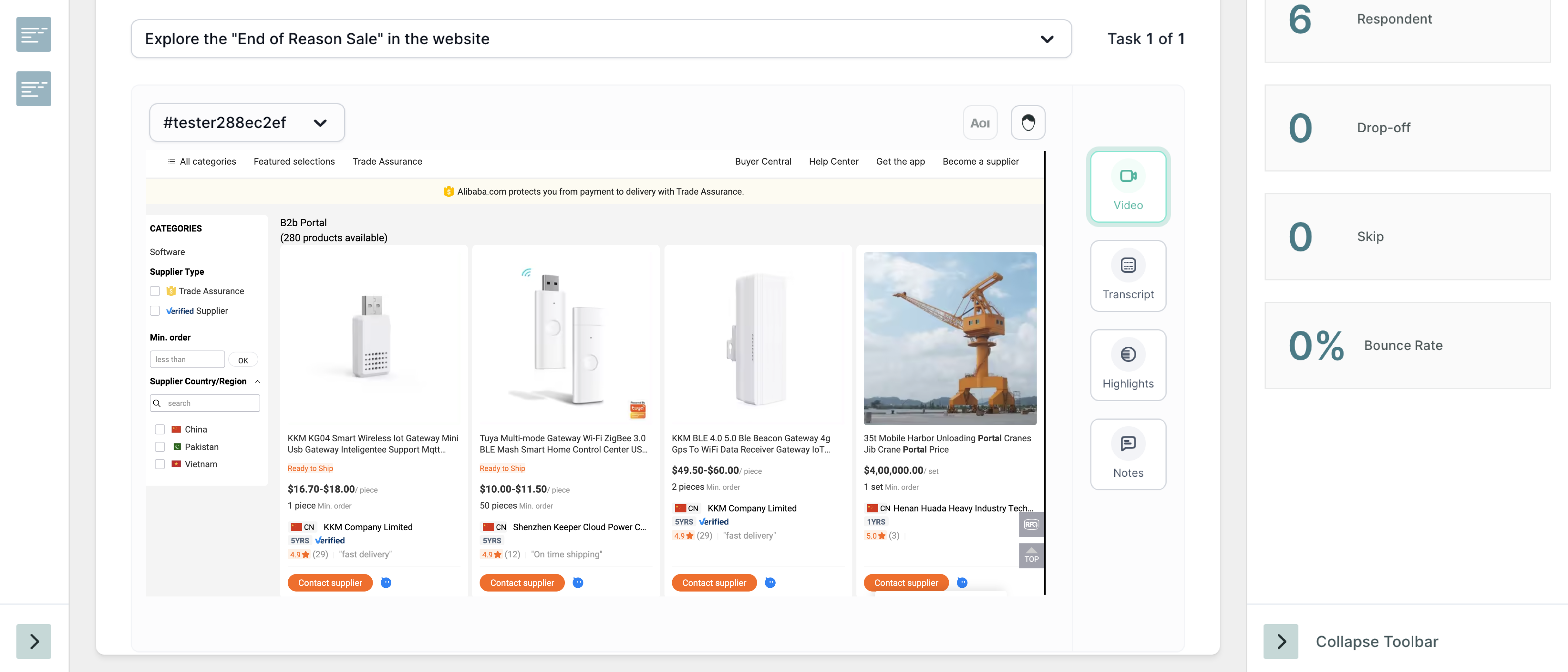The width and height of the screenshot is (1568, 672).
Task: Click Become a supplier link
Action: pyautogui.click(x=981, y=161)
